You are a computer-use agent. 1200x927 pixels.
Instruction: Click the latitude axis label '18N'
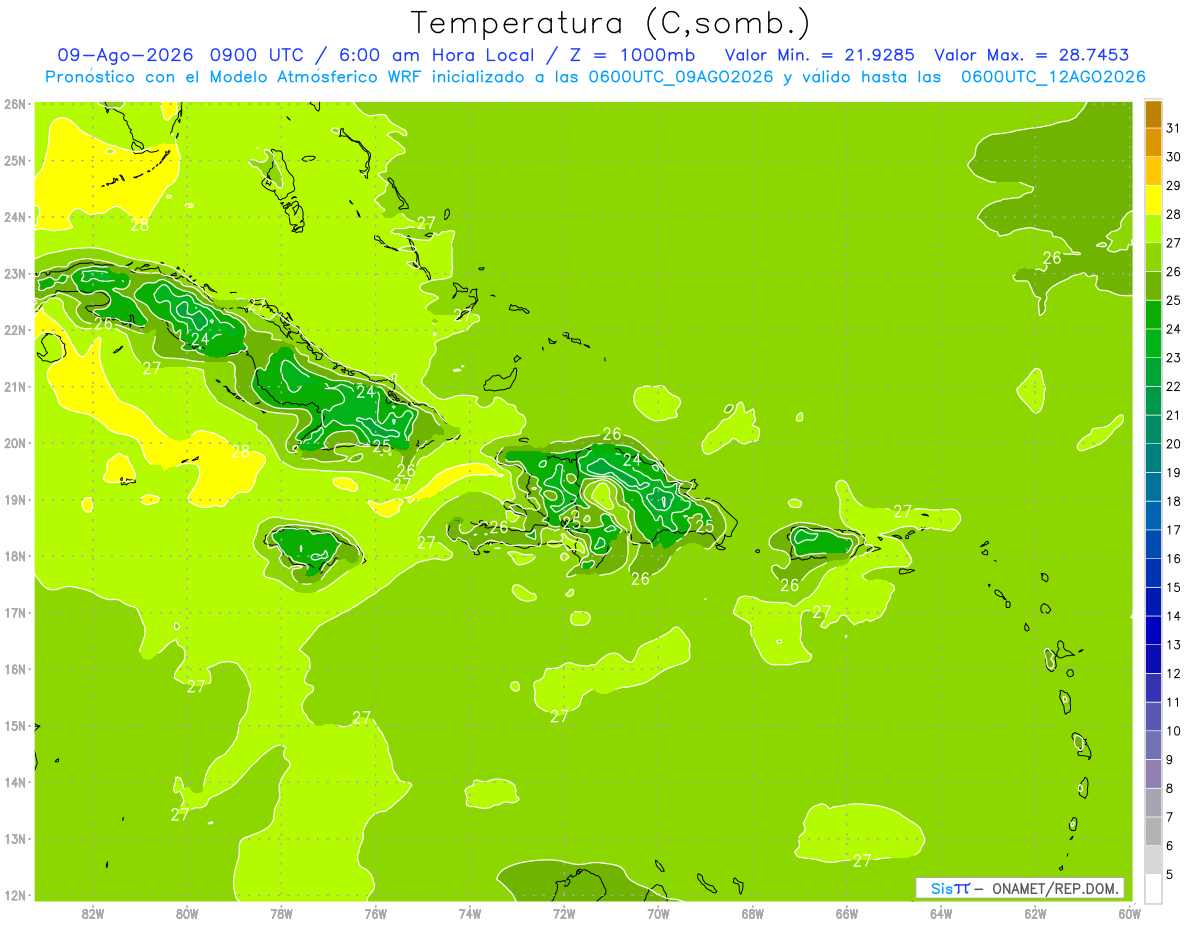point(15,556)
